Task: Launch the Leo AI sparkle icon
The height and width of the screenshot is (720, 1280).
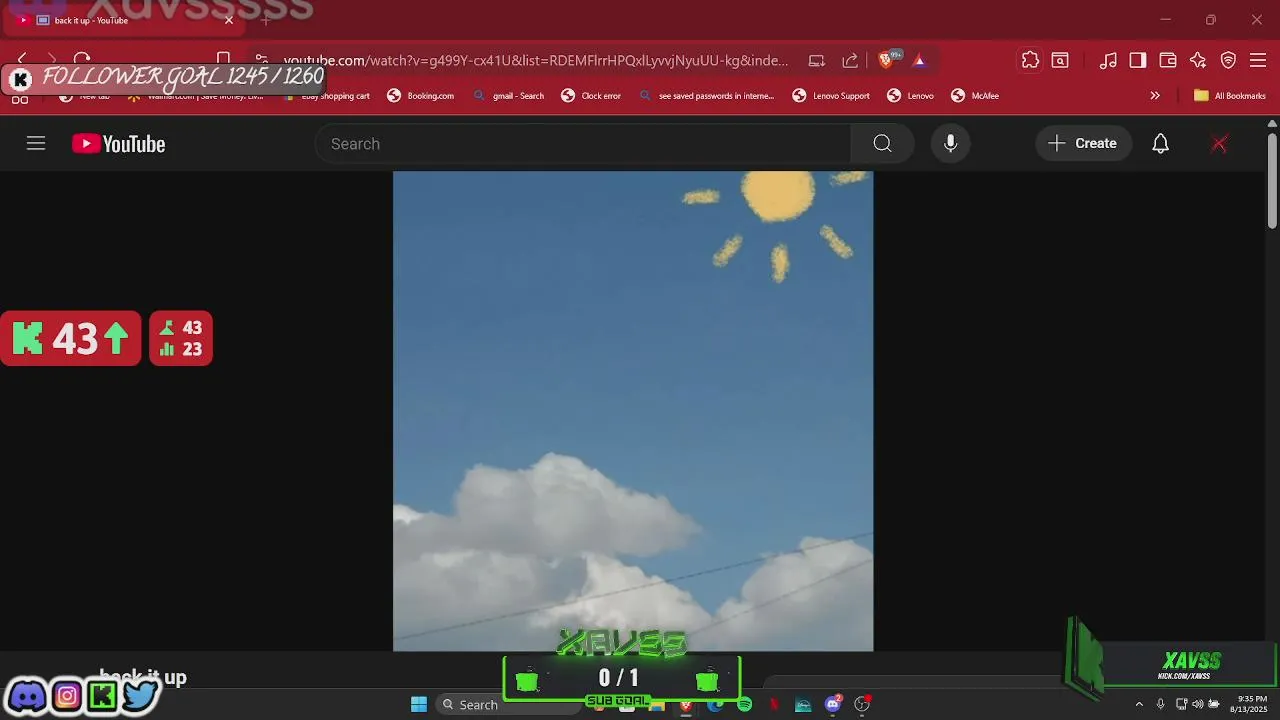Action: (x=1198, y=60)
